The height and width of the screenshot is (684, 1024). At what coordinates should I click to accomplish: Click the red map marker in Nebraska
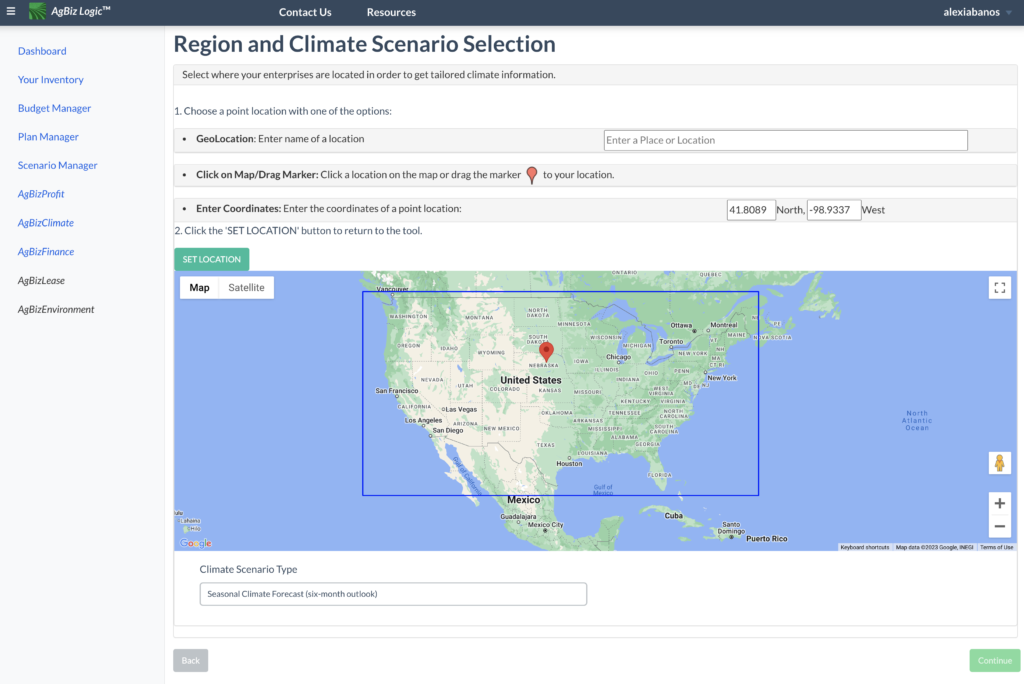click(547, 351)
